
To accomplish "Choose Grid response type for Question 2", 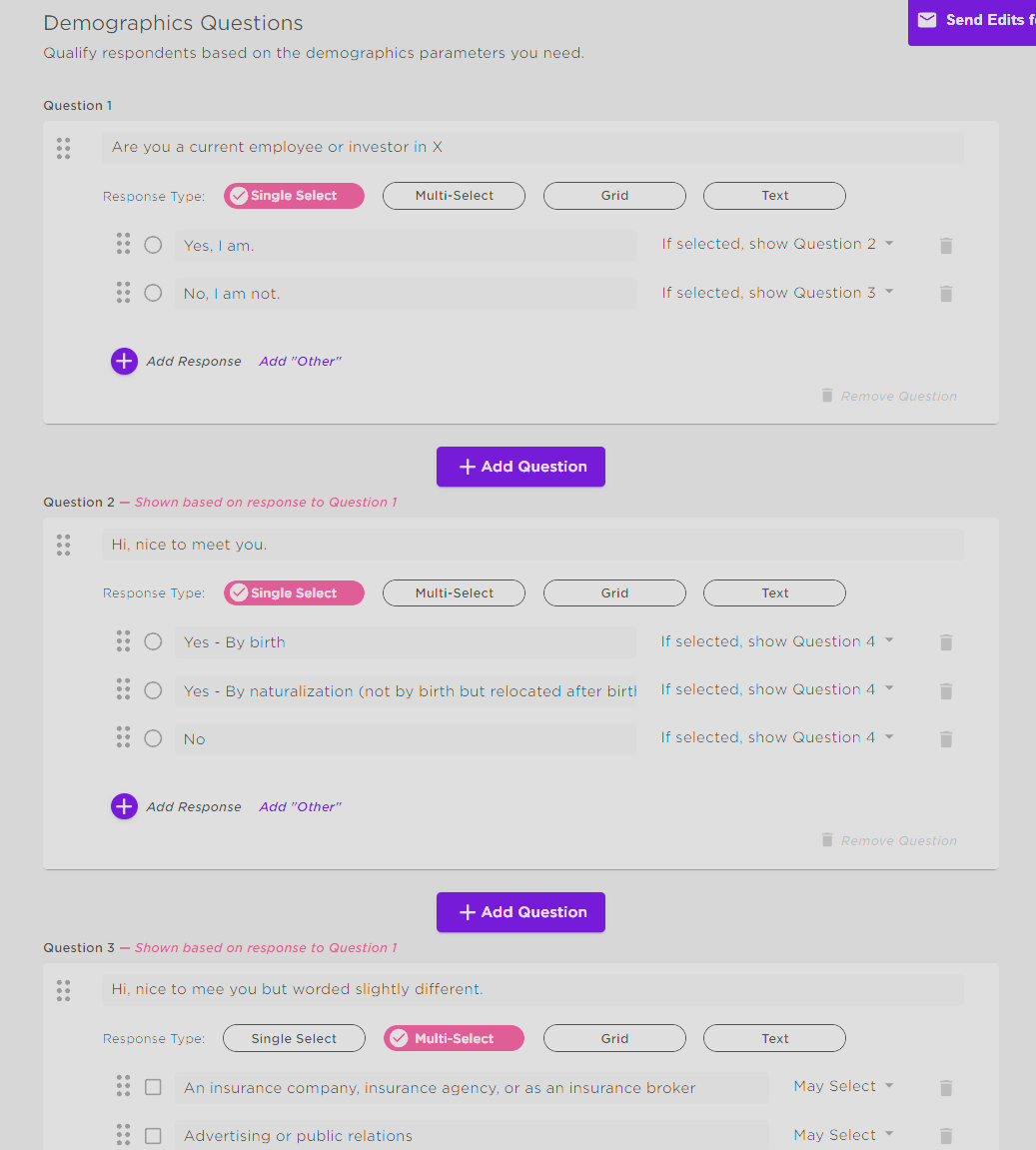I will click(x=614, y=593).
